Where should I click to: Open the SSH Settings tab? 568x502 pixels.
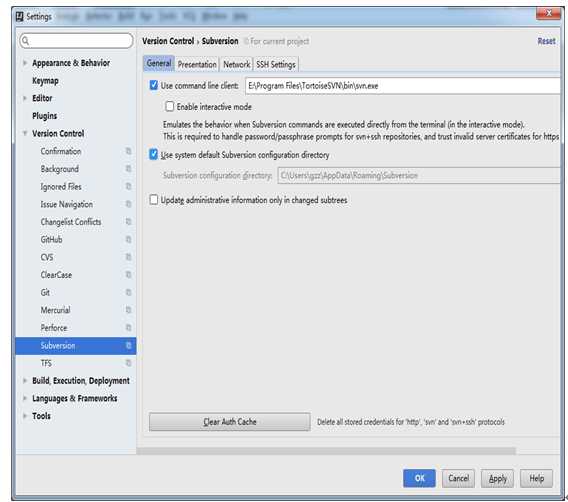pos(276,64)
